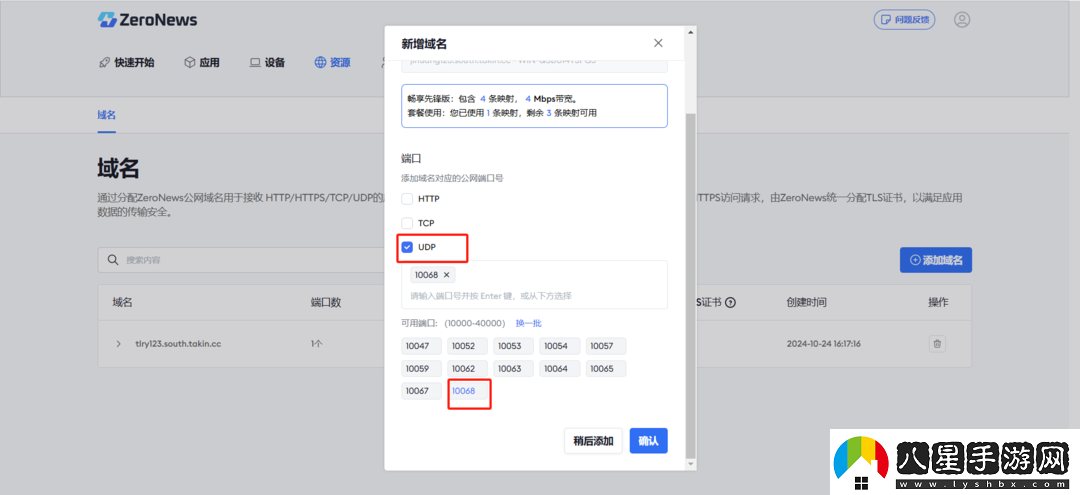Image resolution: width=1080 pixels, height=495 pixels.
Task: Delete the tiry123.south.takin.cc domain via trash icon
Action: (x=937, y=344)
